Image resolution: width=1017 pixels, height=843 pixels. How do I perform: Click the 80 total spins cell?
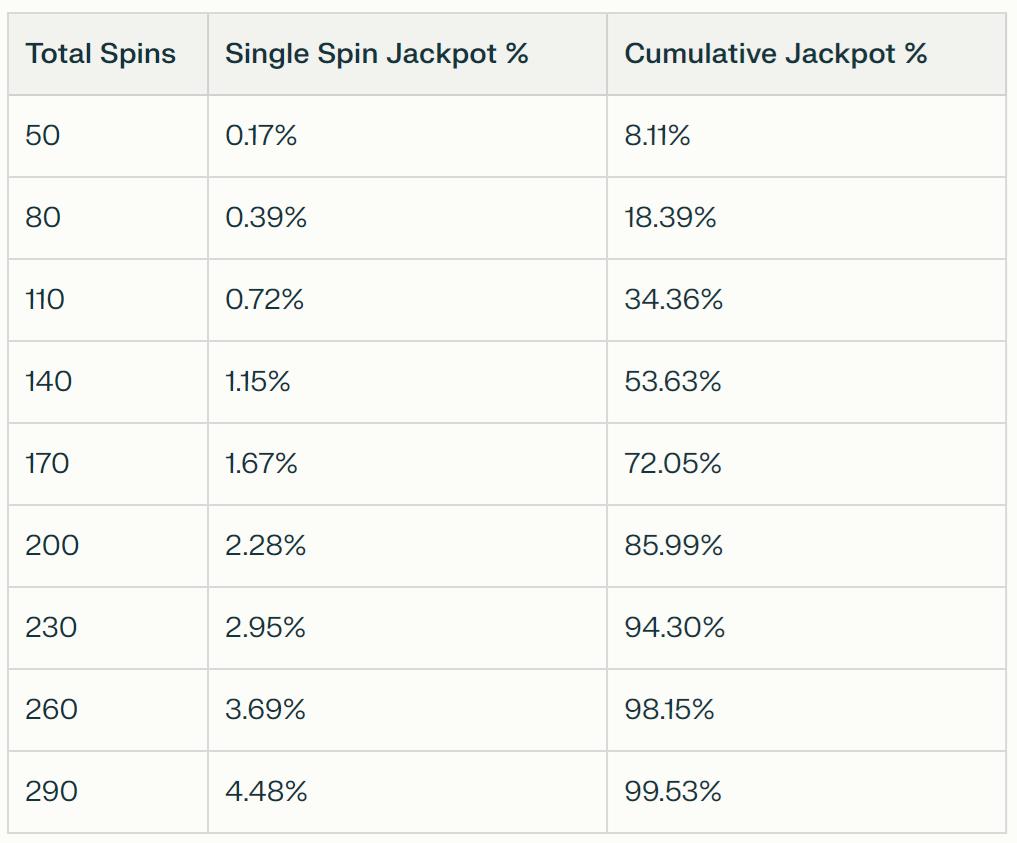point(43,218)
